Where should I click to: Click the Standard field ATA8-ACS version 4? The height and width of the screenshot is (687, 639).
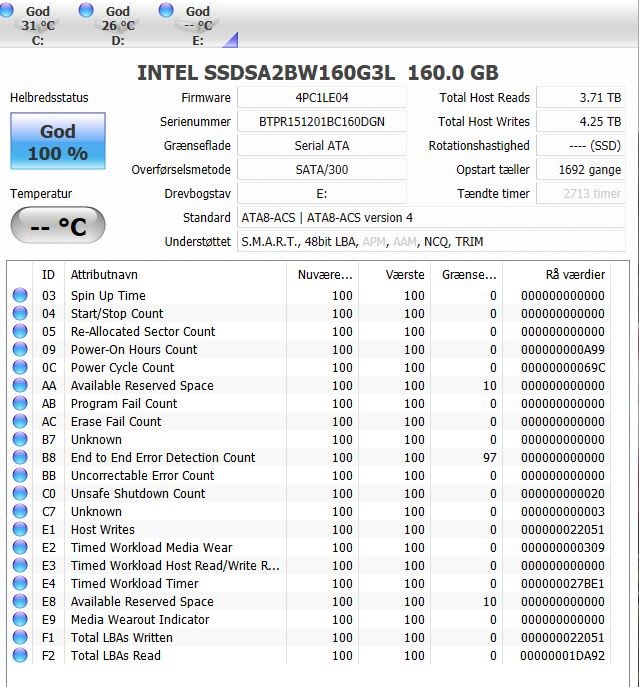pyautogui.click(x=431, y=217)
